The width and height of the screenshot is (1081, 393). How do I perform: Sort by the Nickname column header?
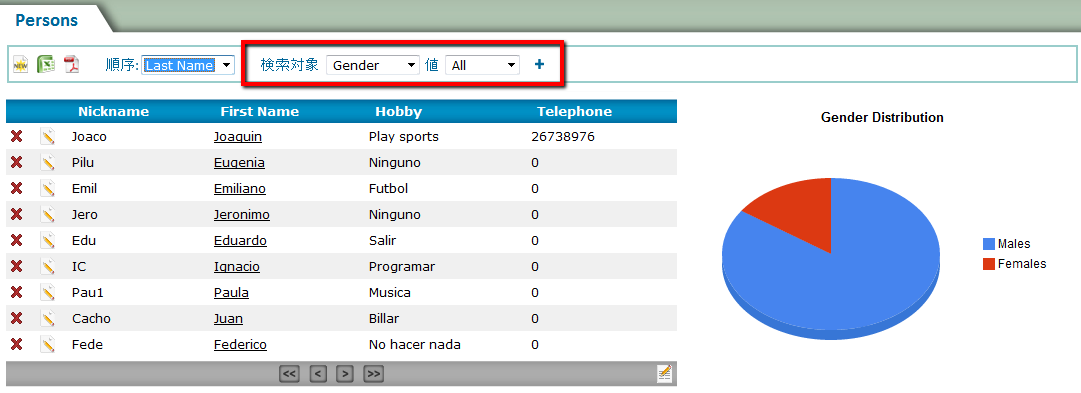(x=113, y=111)
